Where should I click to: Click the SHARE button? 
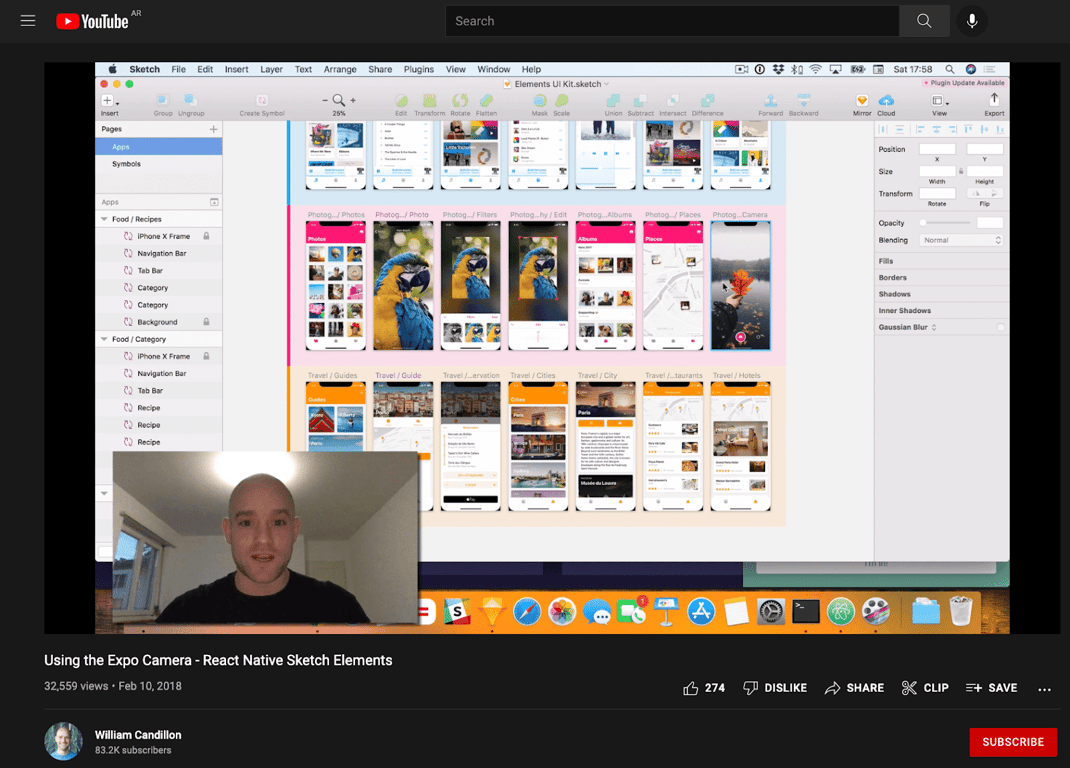pyautogui.click(x=854, y=688)
